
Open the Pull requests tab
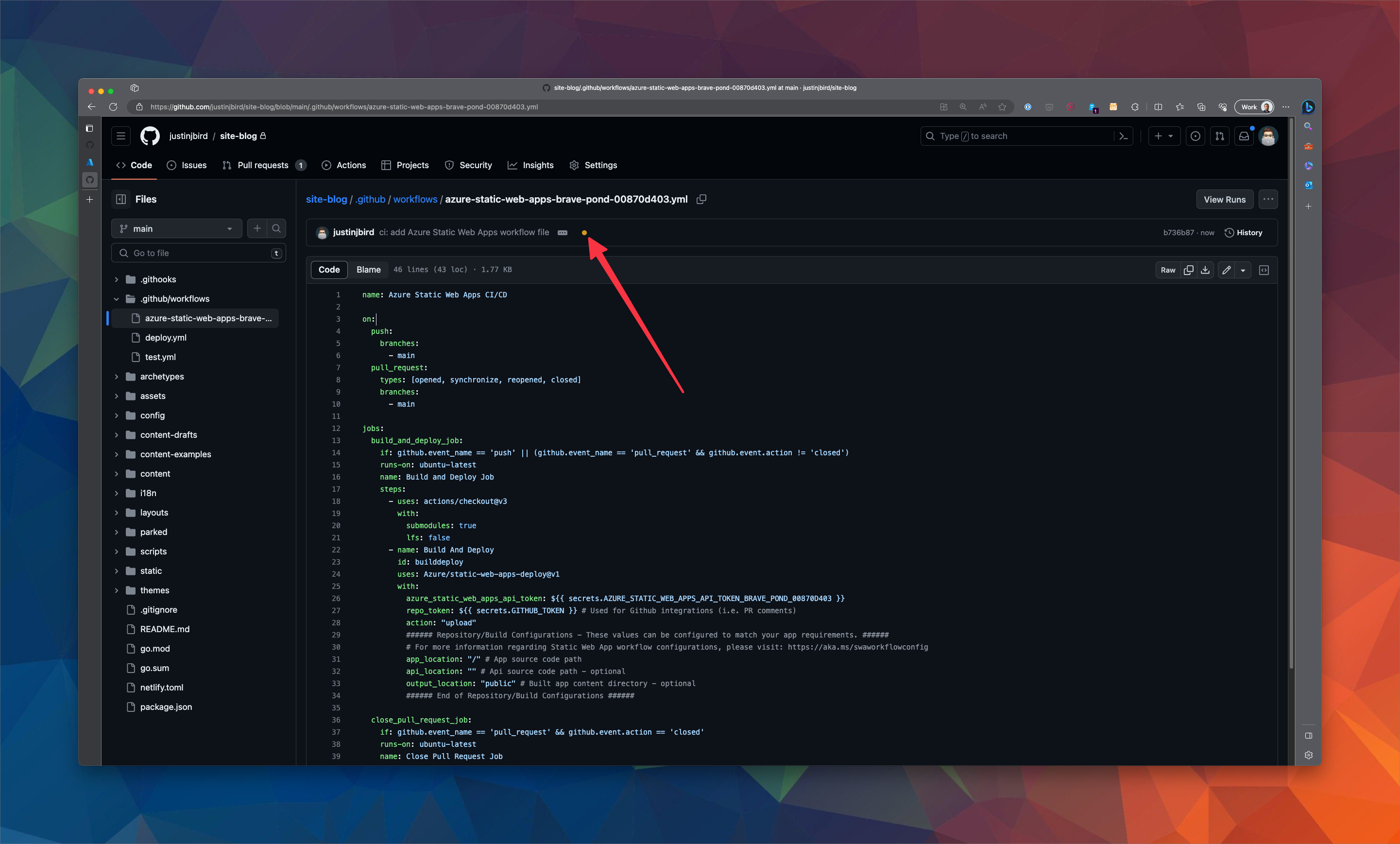click(264, 165)
